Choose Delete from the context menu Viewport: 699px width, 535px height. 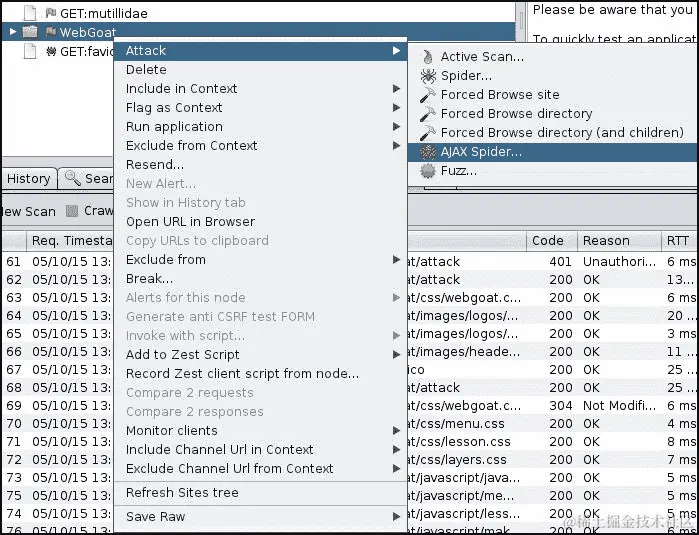tap(261, 70)
